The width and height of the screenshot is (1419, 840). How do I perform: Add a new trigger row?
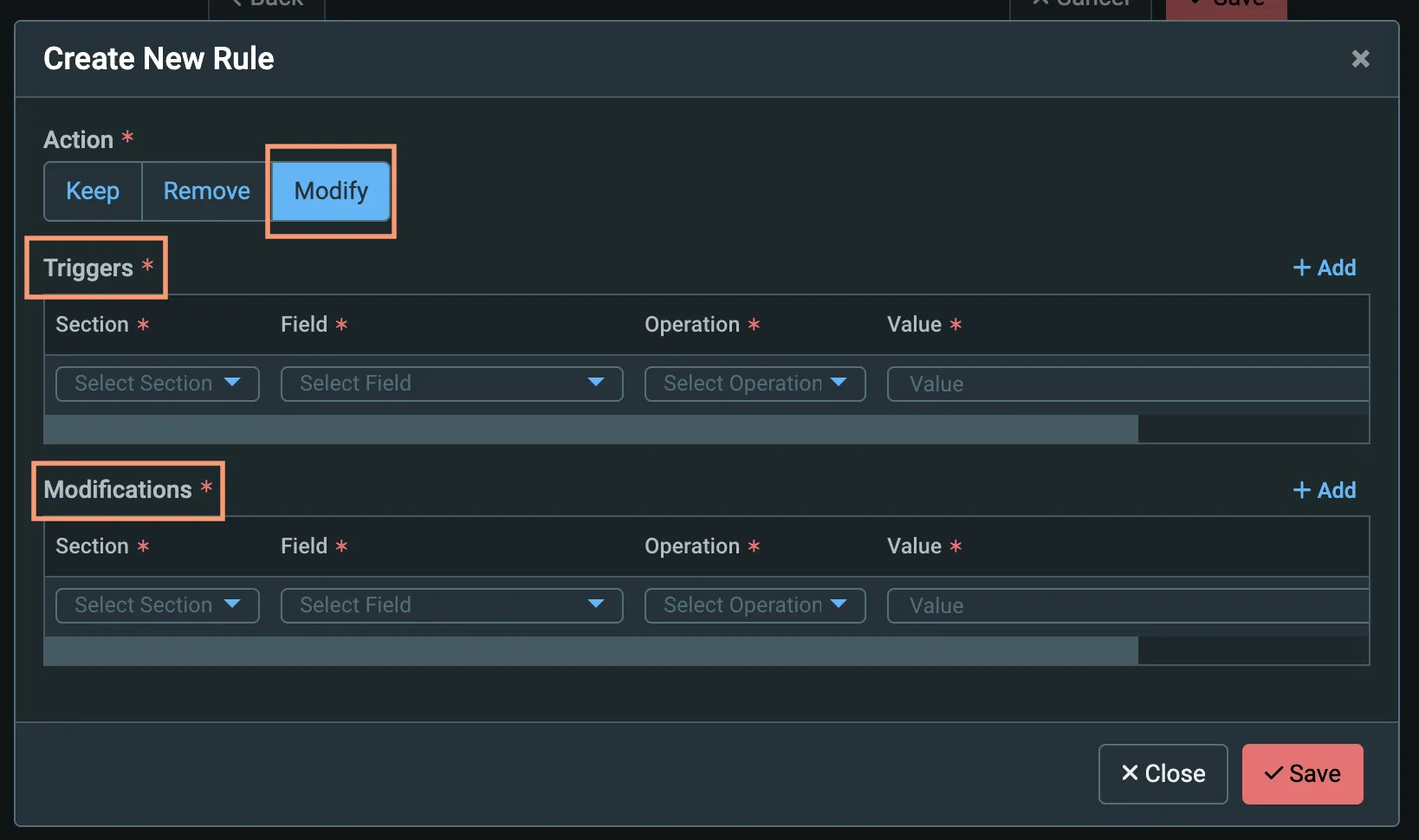(x=1325, y=268)
